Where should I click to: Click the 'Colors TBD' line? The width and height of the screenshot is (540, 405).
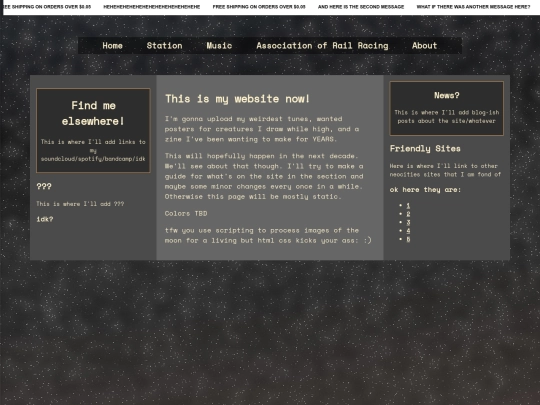[x=186, y=214]
